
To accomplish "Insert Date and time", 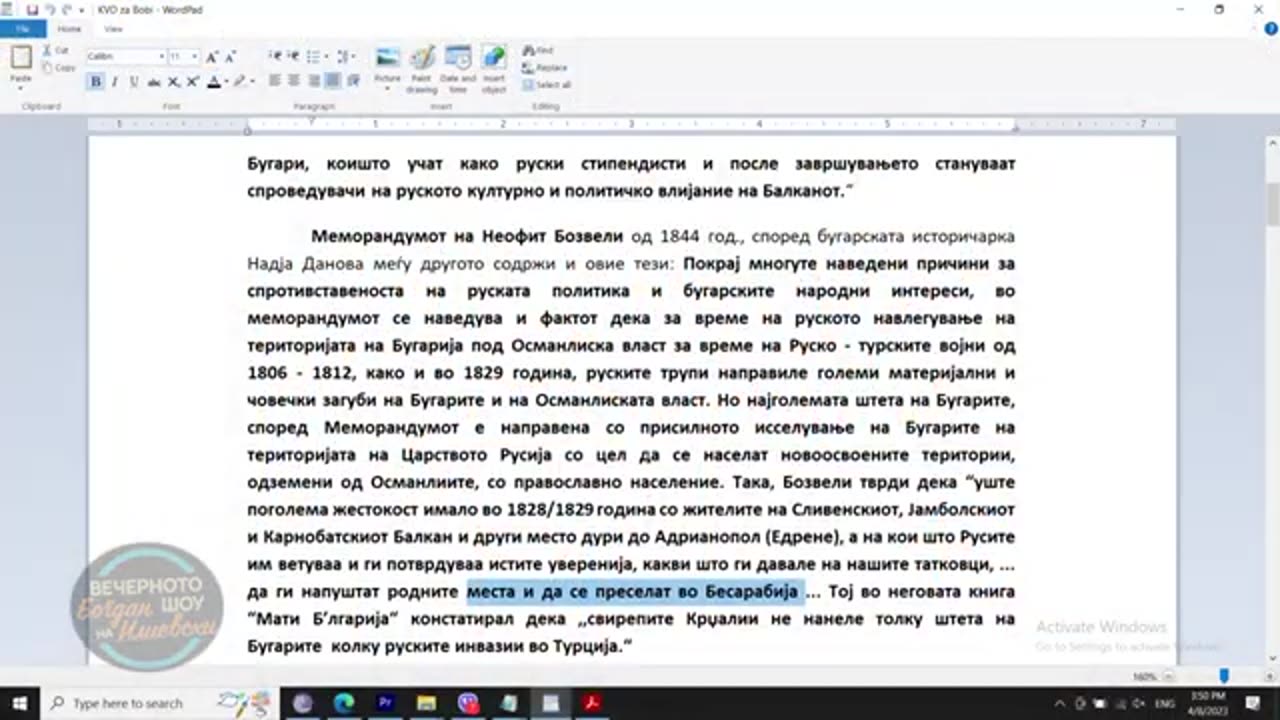I will click(x=457, y=69).
